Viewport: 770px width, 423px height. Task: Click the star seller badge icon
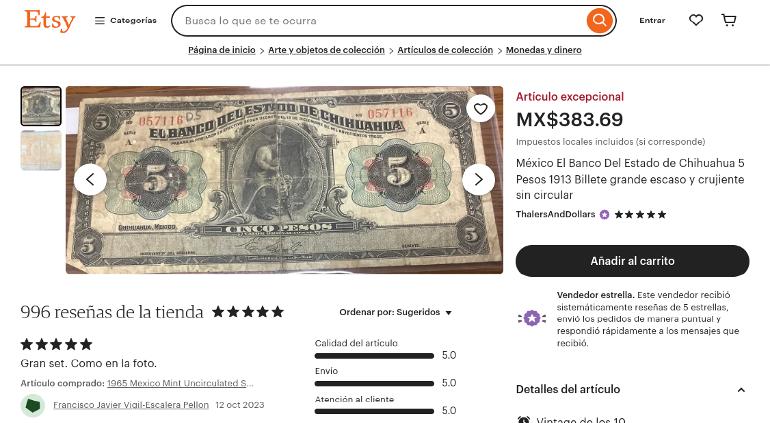[x=532, y=318]
